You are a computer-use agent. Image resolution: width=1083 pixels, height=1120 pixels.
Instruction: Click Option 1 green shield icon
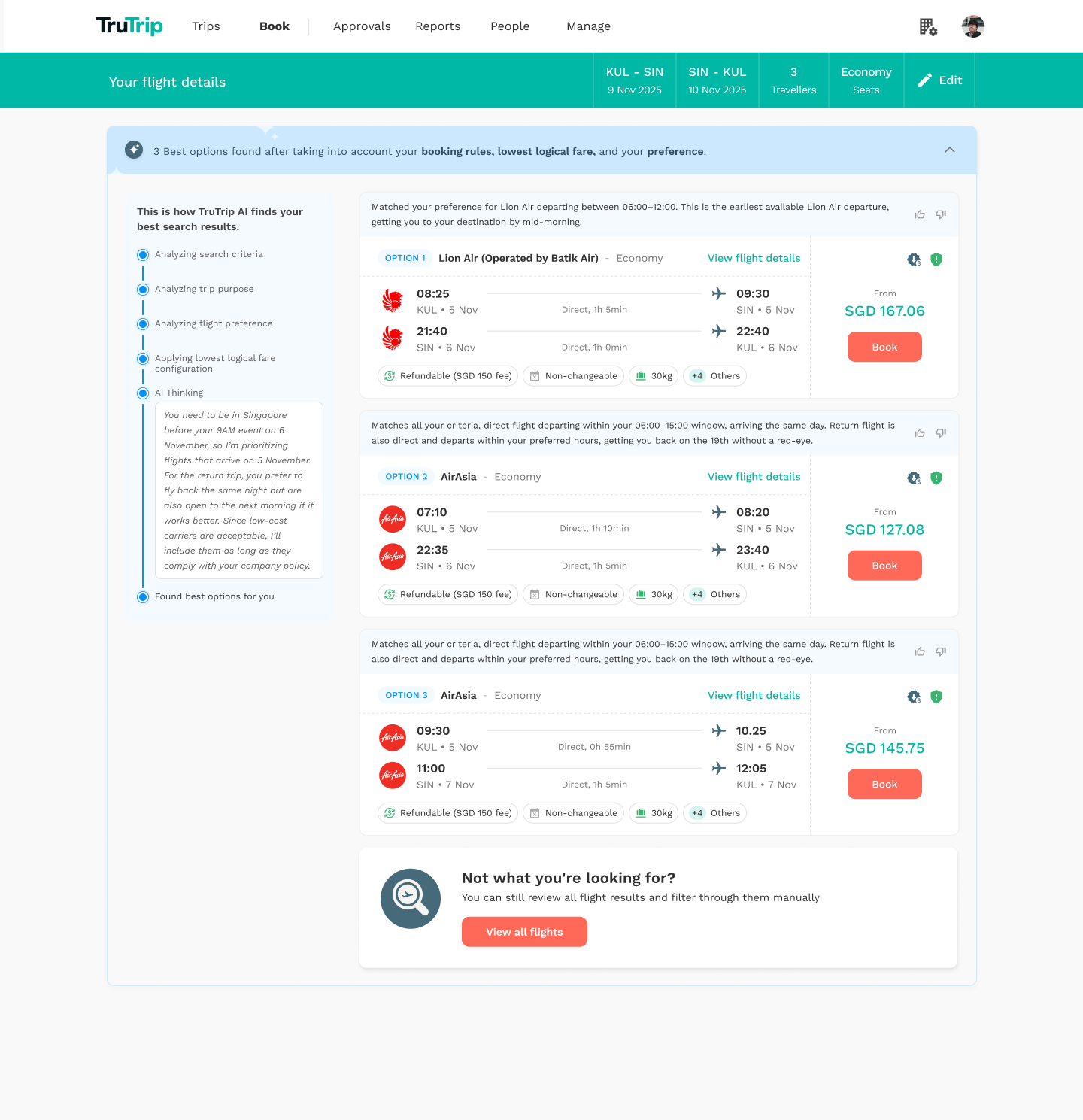pos(936,260)
